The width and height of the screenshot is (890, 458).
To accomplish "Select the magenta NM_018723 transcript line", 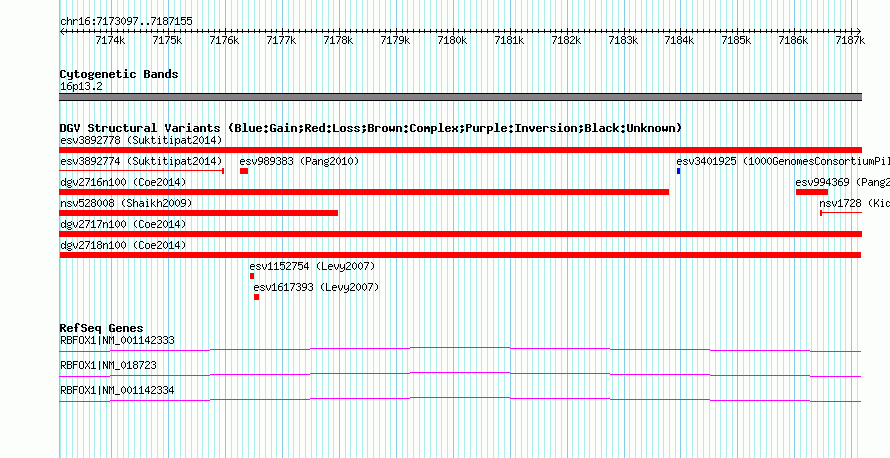I will [460, 374].
